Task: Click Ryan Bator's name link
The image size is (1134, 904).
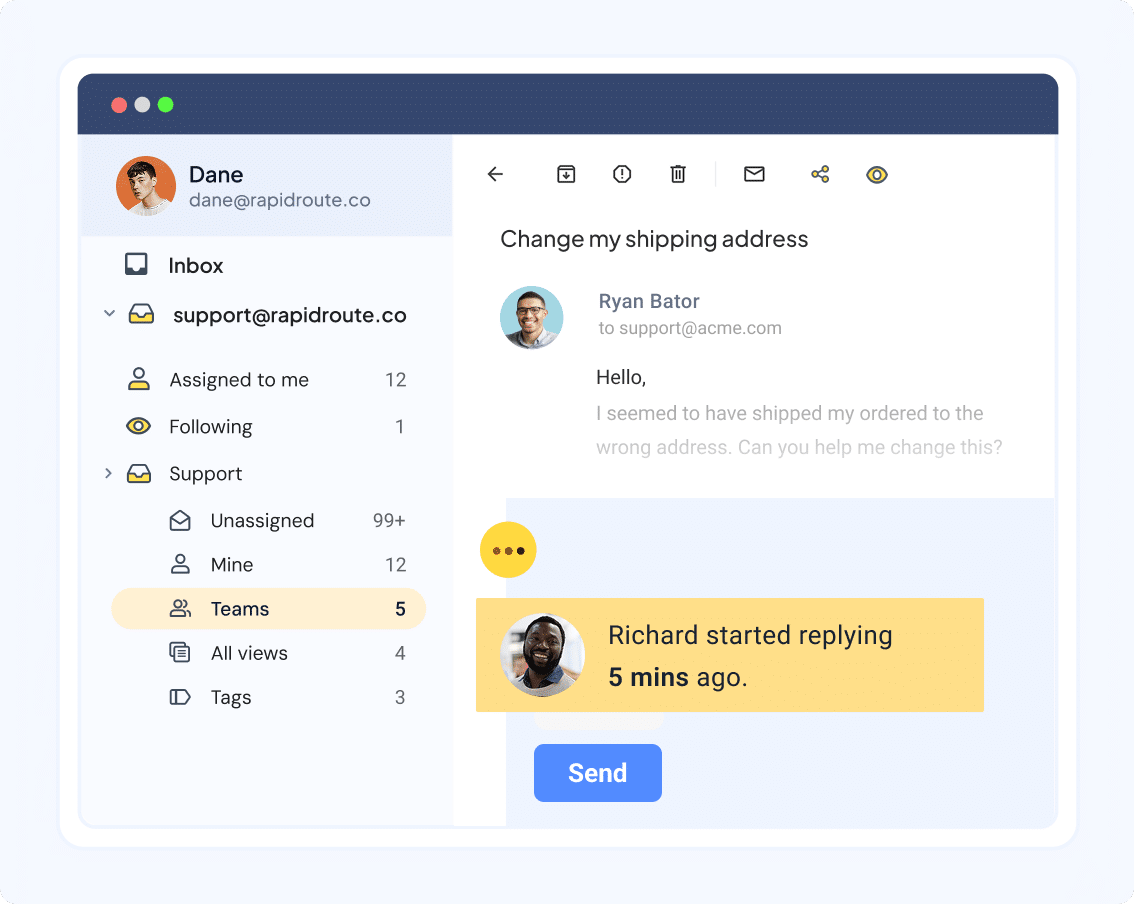Action: (648, 301)
